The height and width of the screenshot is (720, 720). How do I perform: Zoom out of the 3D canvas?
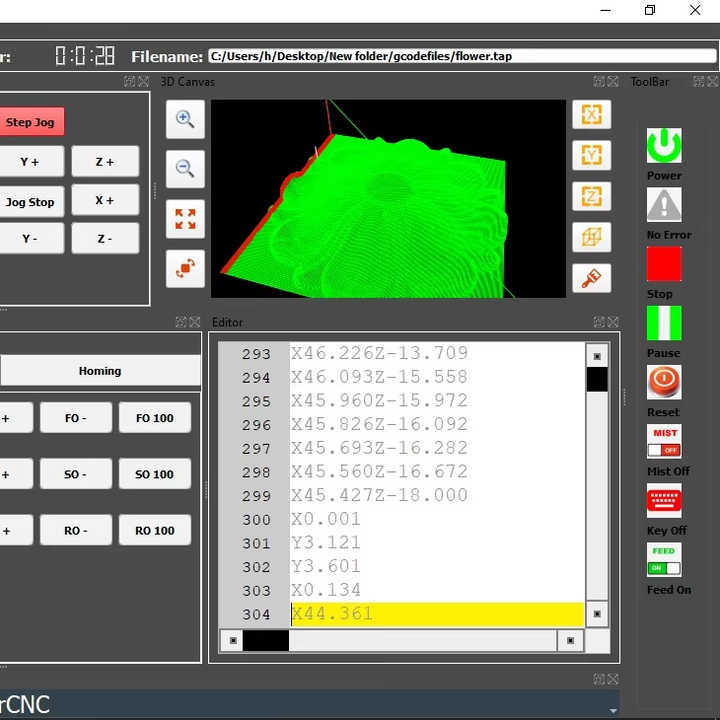[x=185, y=169]
